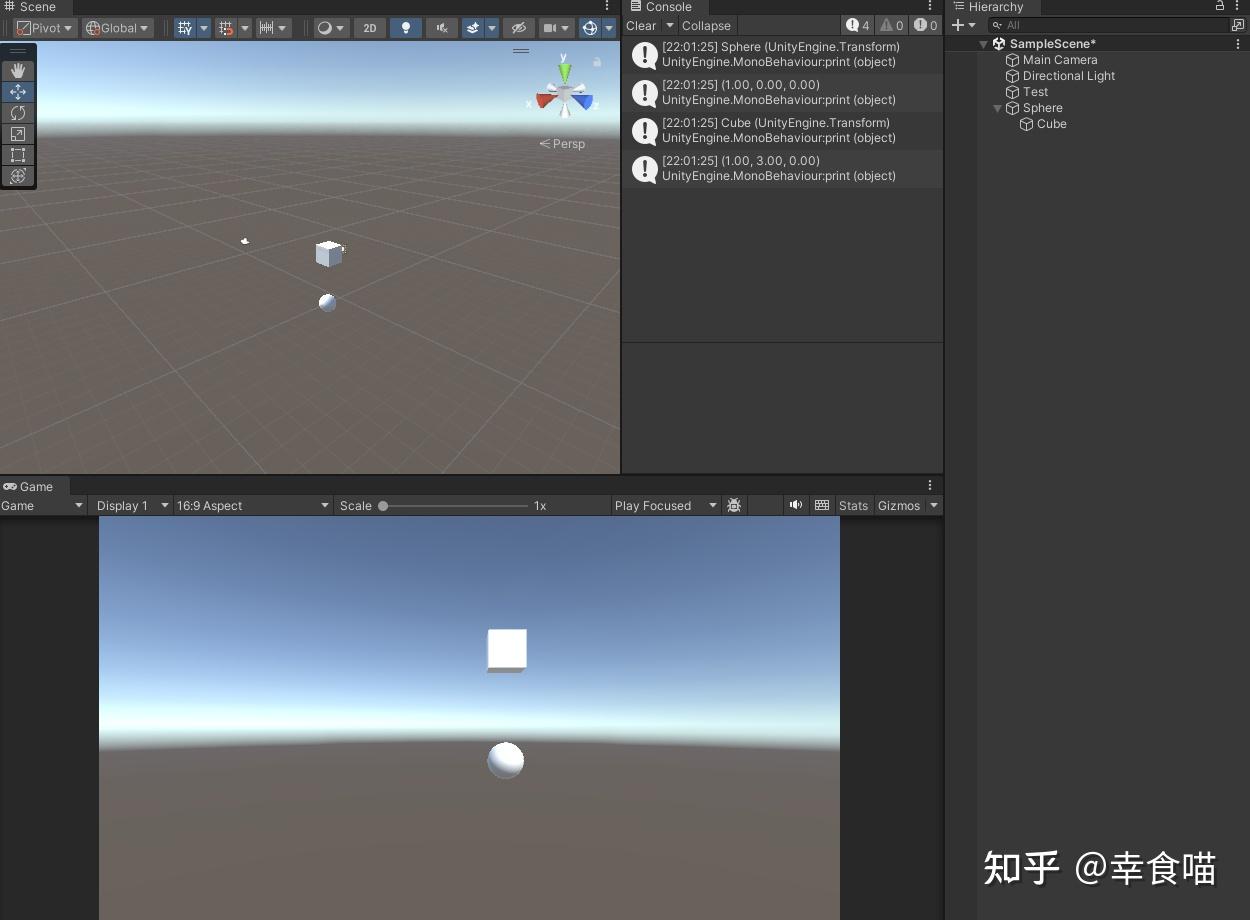Image resolution: width=1250 pixels, height=920 pixels.
Task: Select the Rect Transform tool
Action: (17, 155)
